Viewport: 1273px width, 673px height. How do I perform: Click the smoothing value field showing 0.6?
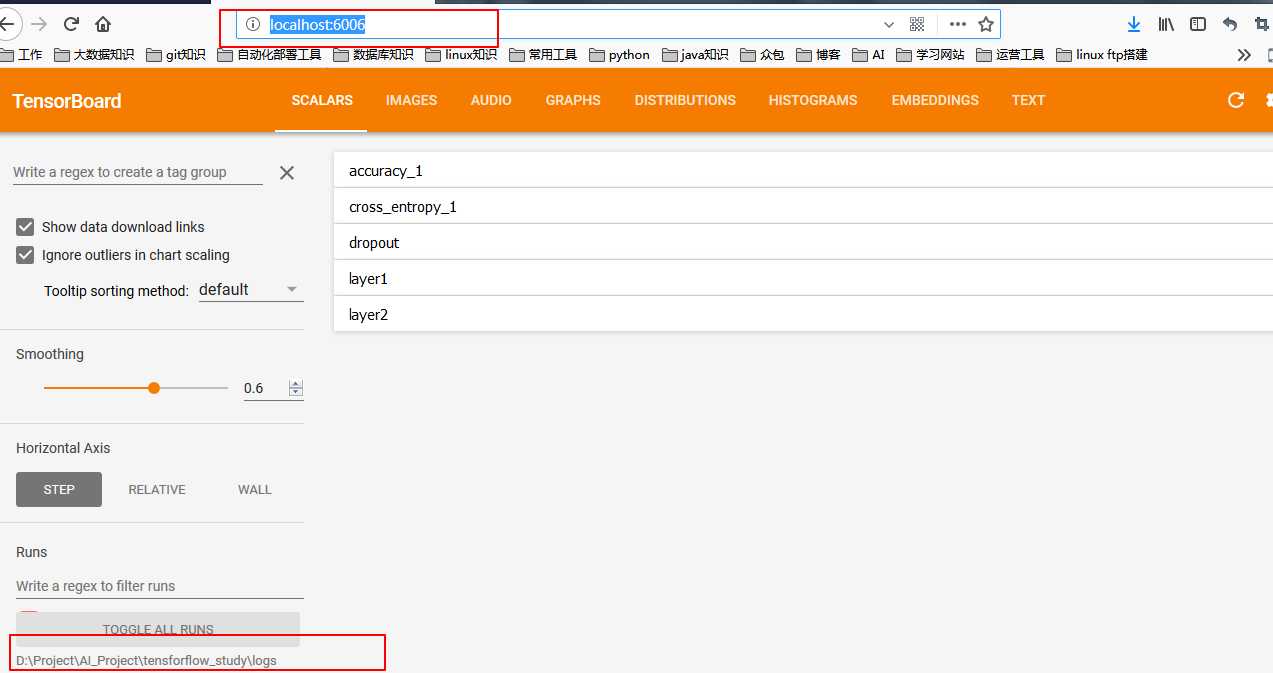point(264,388)
